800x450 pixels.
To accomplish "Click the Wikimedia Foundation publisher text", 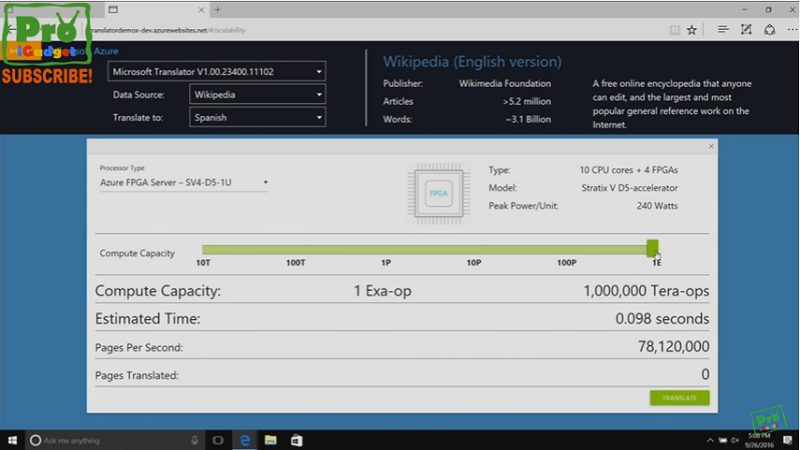I will pos(505,83).
